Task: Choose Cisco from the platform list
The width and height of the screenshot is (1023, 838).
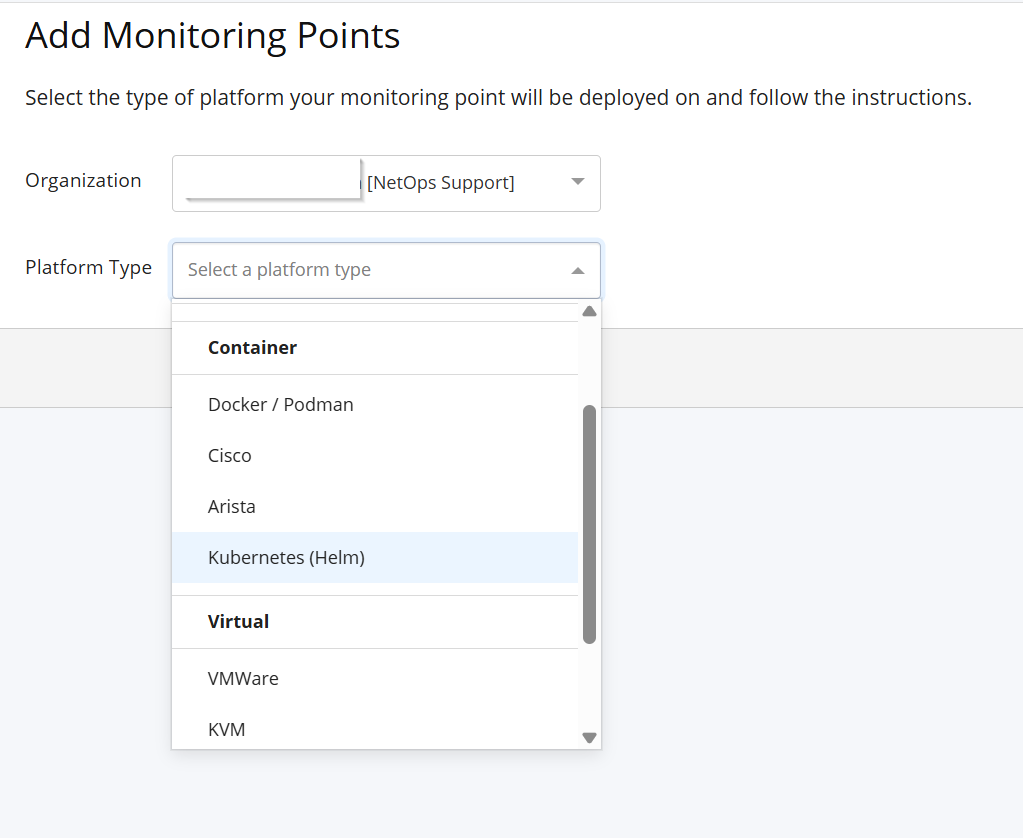Action: click(230, 456)
